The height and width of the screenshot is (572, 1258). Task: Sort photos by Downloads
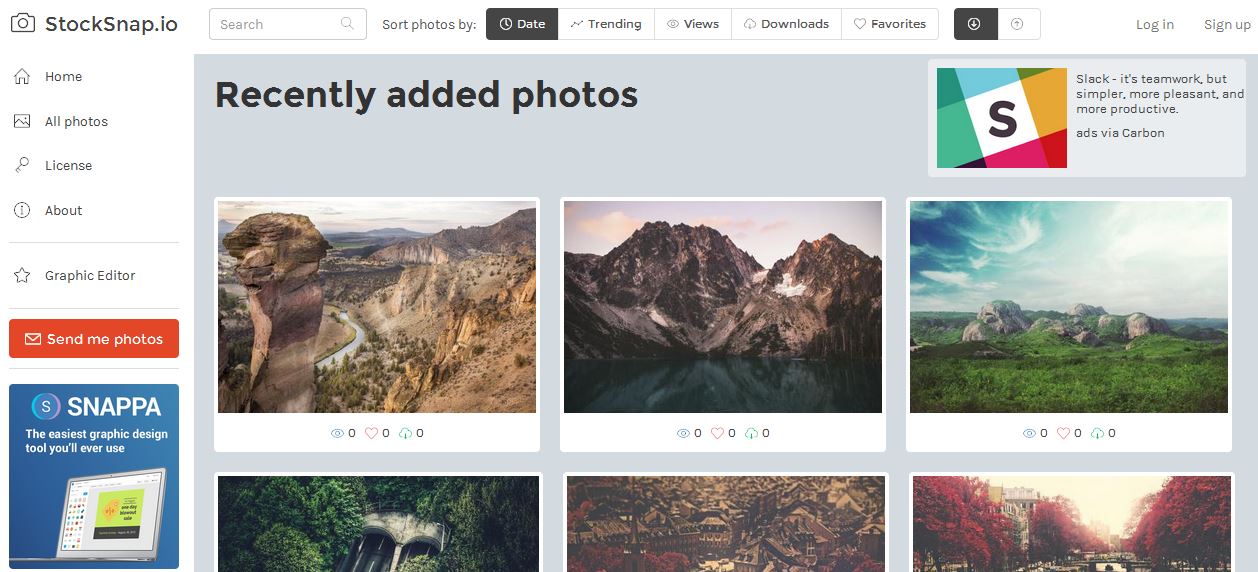786,24
